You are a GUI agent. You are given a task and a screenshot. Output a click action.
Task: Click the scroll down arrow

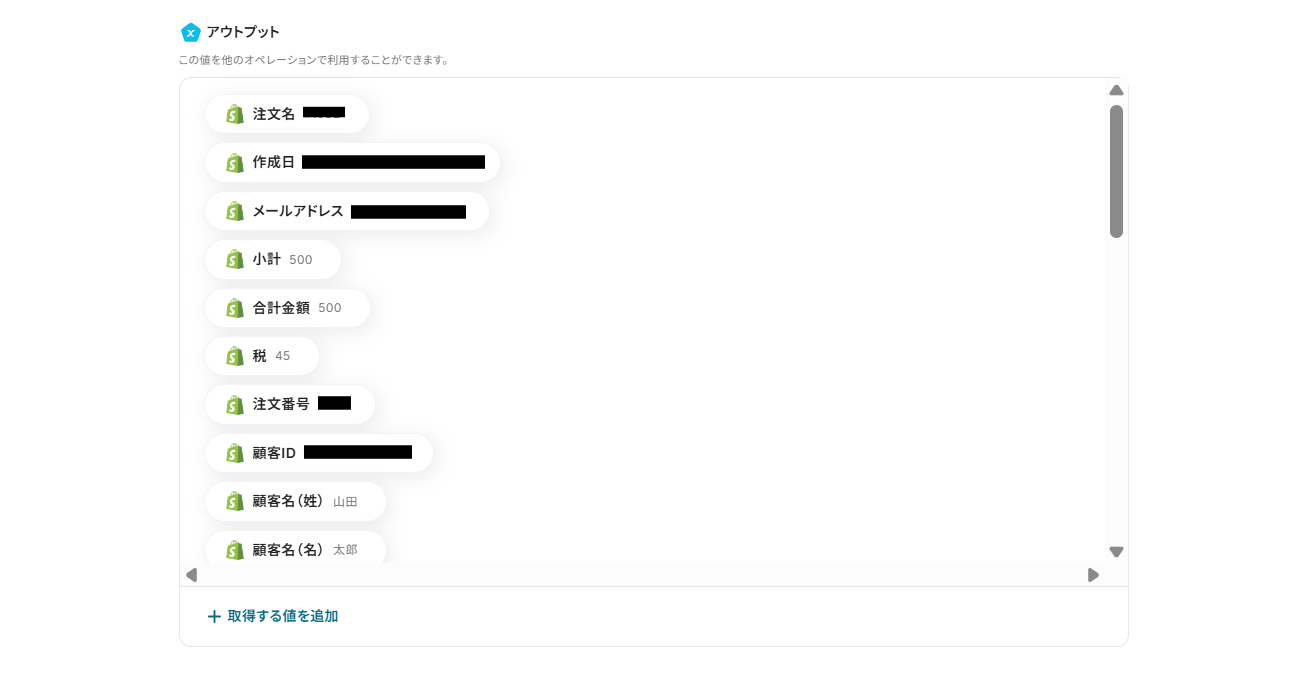coord(1117,552)
